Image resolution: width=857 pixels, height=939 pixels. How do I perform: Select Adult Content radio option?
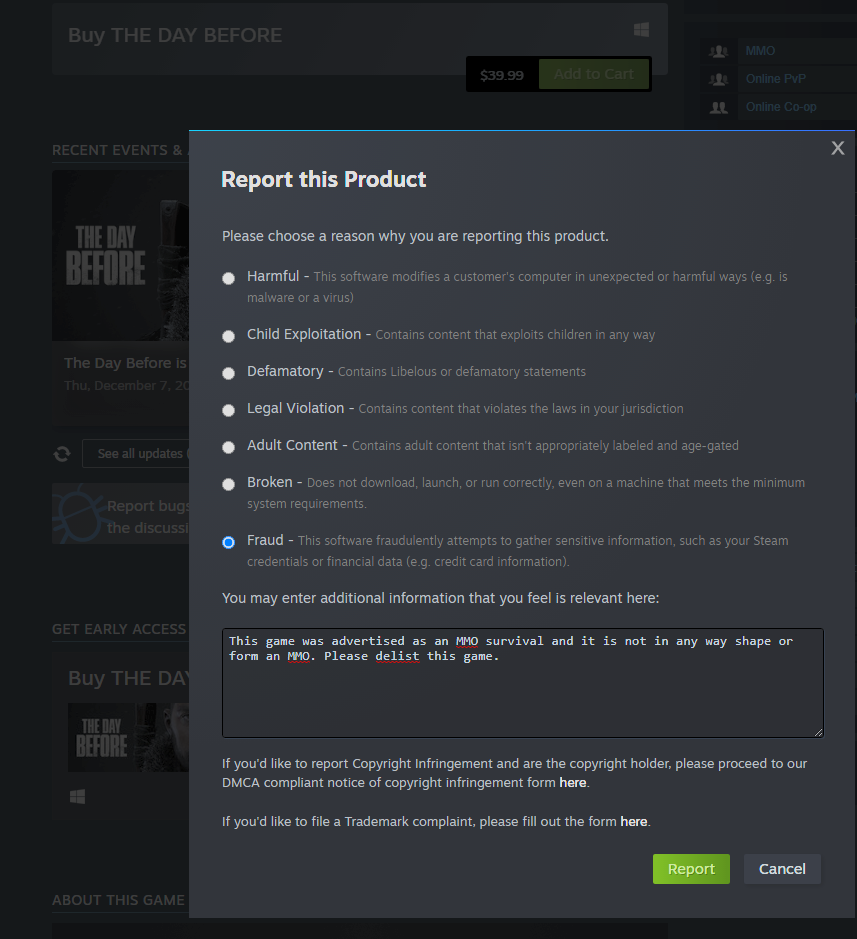pos(229,447)
